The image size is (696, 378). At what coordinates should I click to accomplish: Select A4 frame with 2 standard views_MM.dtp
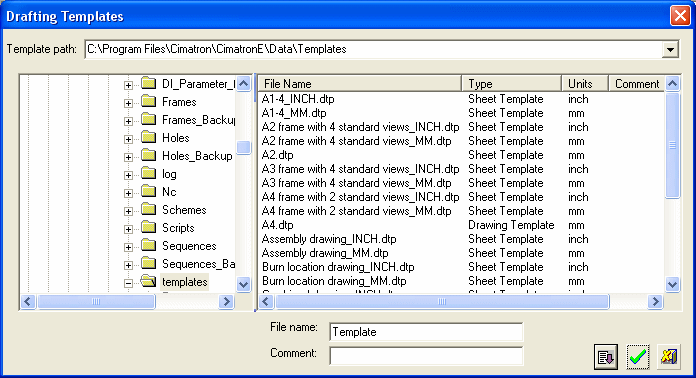point(356,211)
